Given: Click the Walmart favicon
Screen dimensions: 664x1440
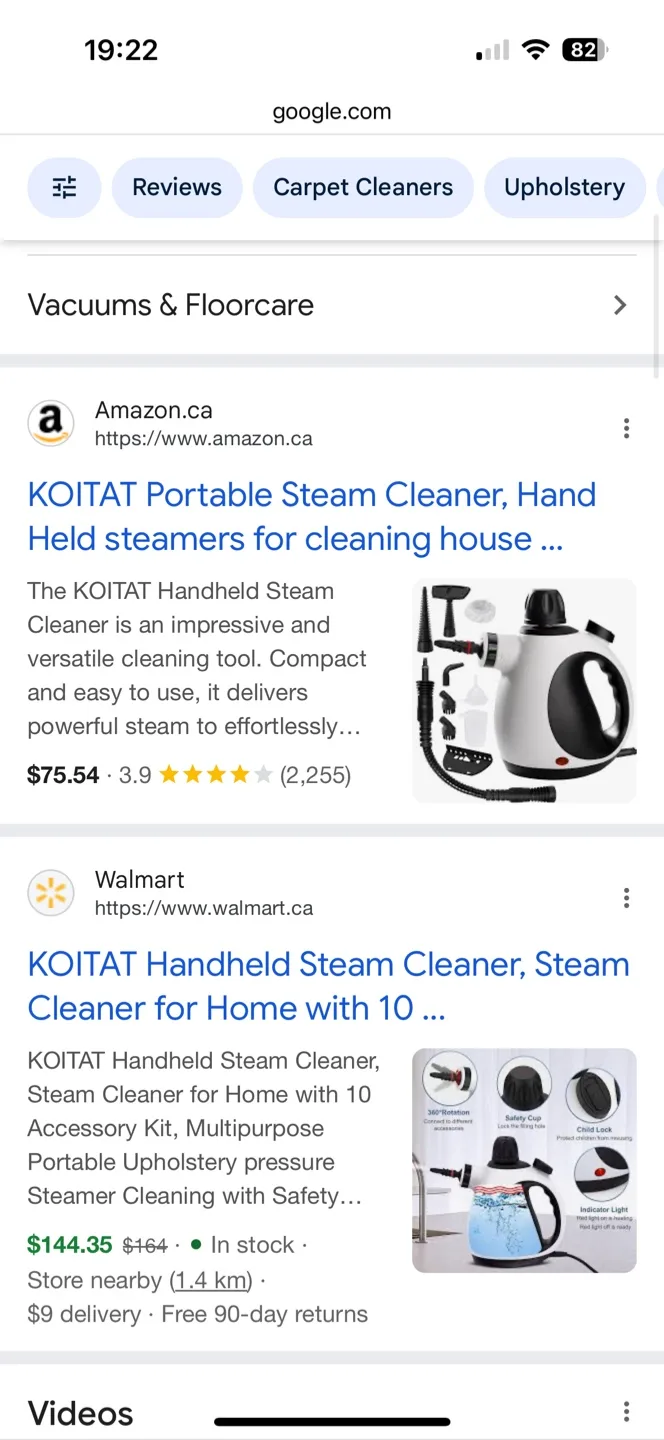Looking at the screenshot, I should [51, 893].
